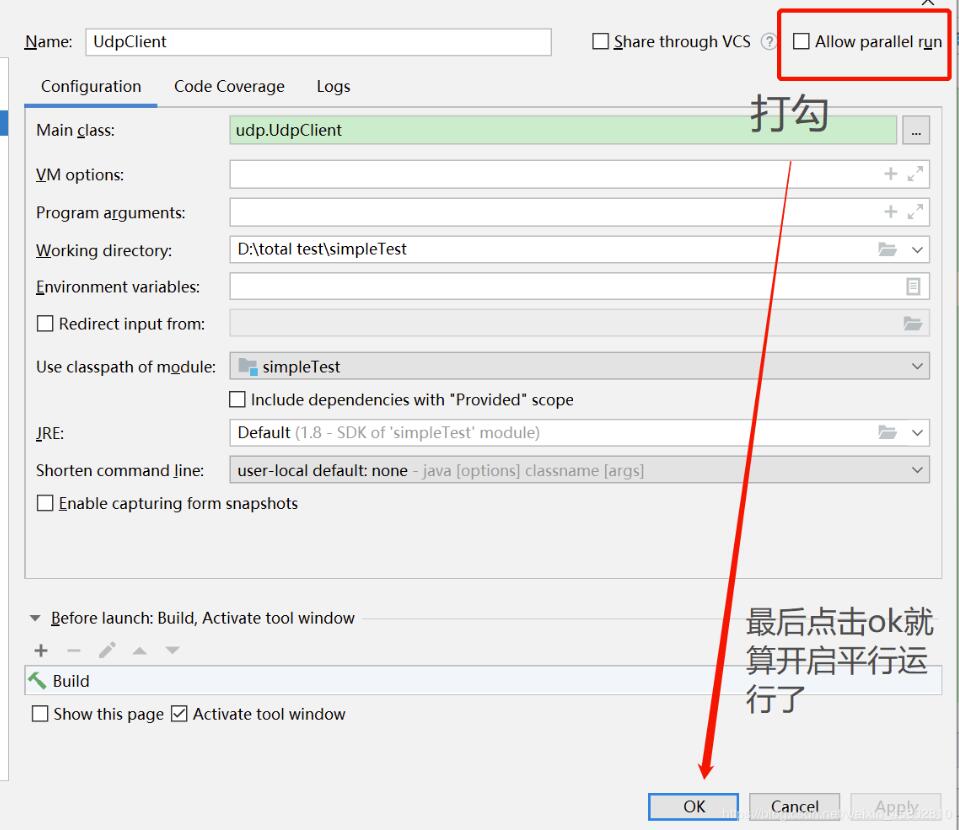The image size is (959, 830).
Task: Open the Environment variables editor icon
Action: tap(913, 286)
